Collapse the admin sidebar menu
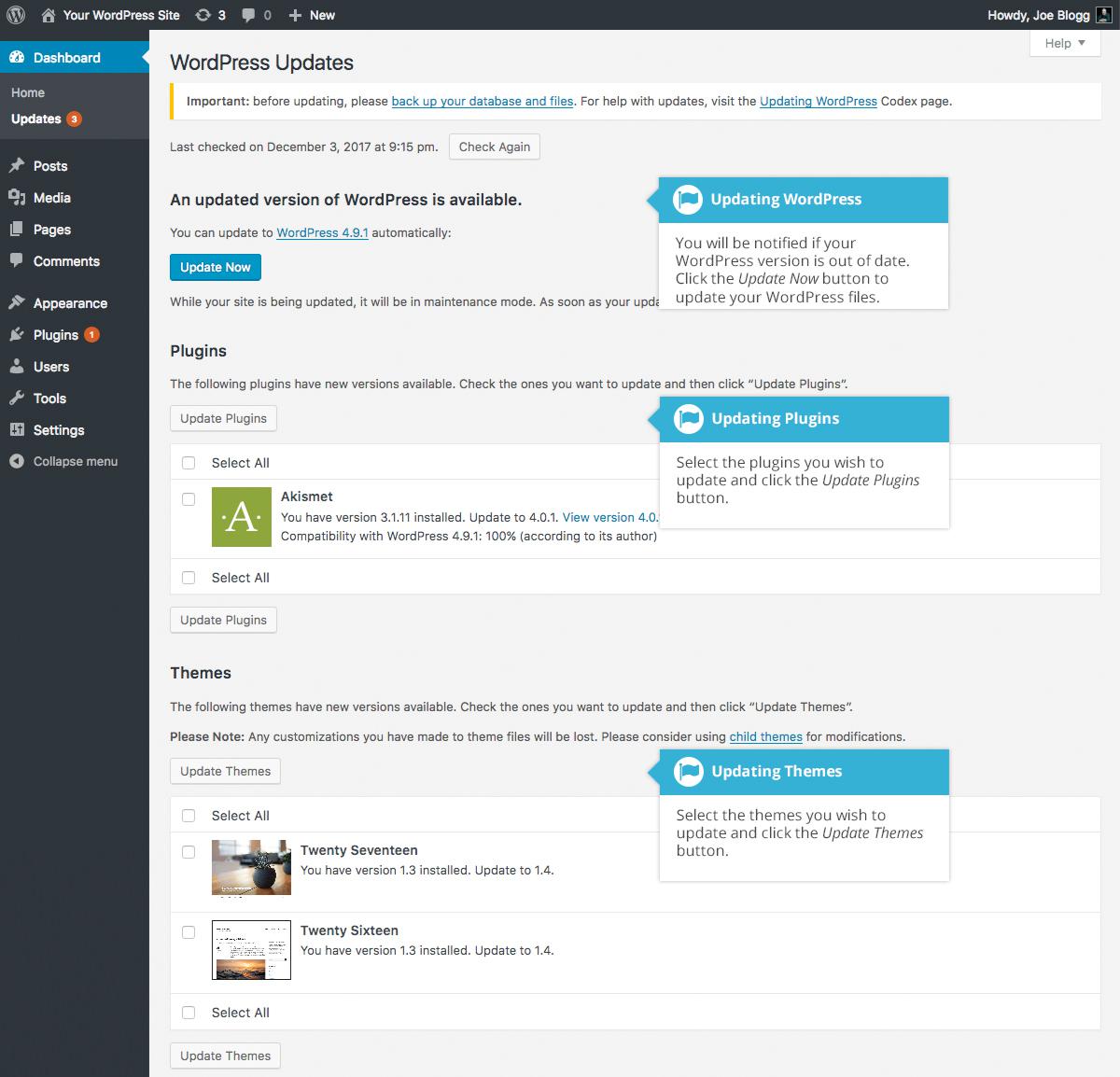Screen dimensions: 1120x1077 [x=74, y=461]
